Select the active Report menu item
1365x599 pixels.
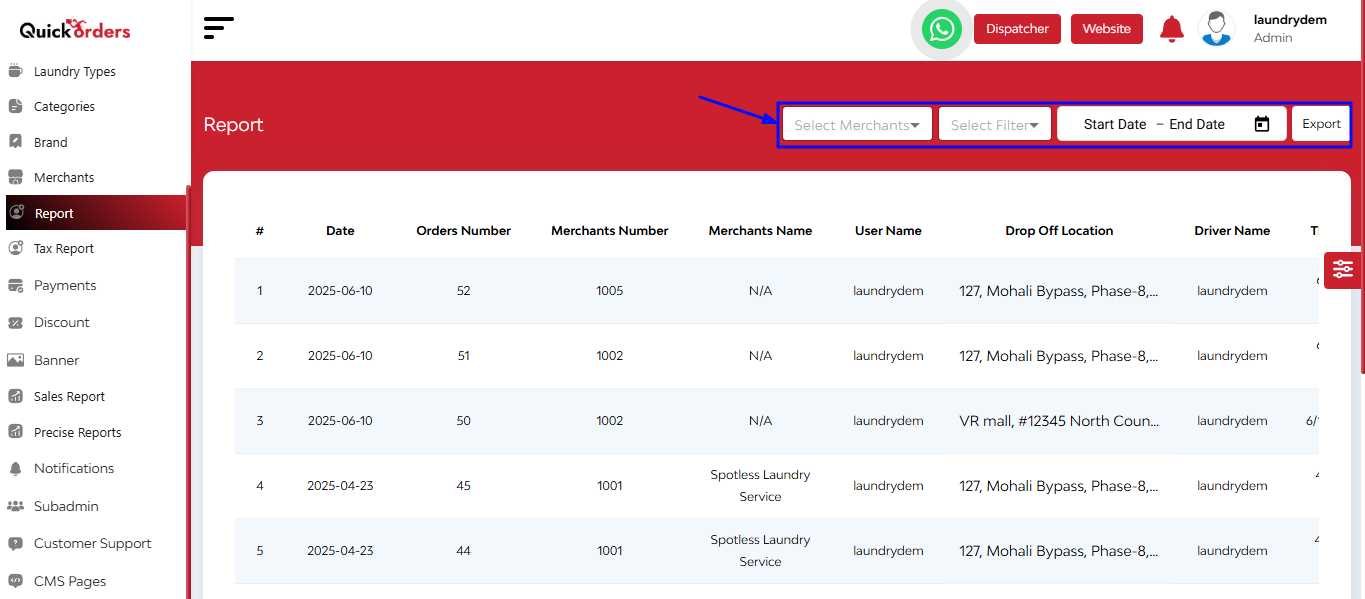(95, 213)
